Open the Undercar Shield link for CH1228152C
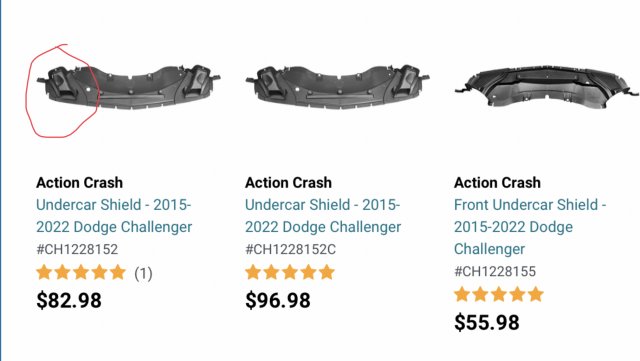The height and width of the screenshot is (361, 640). pos(323,216)
